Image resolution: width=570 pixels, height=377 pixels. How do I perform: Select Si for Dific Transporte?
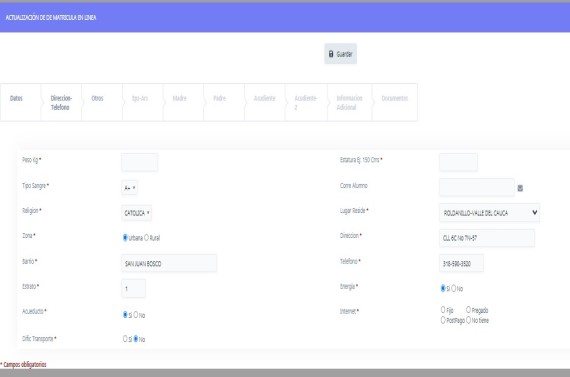point(125,339)
